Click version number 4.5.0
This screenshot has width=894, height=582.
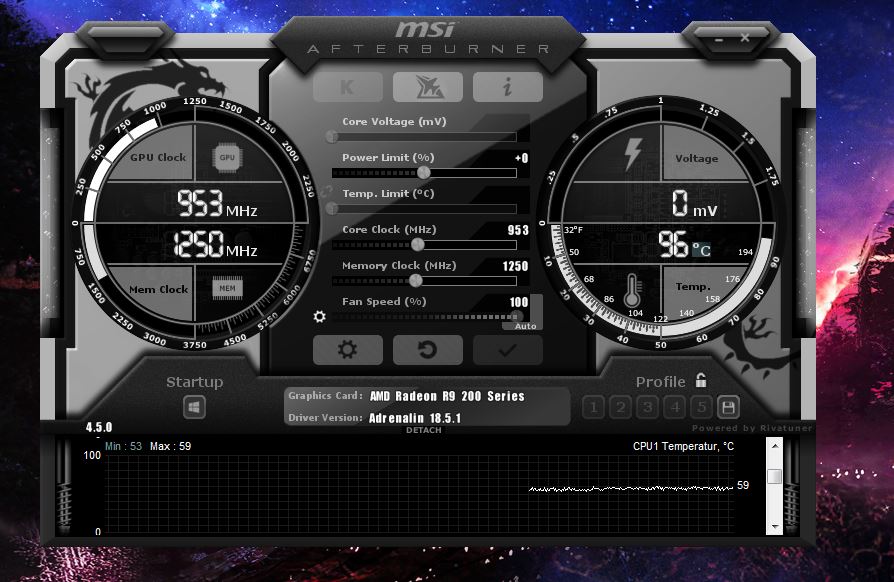click(99, 428)
